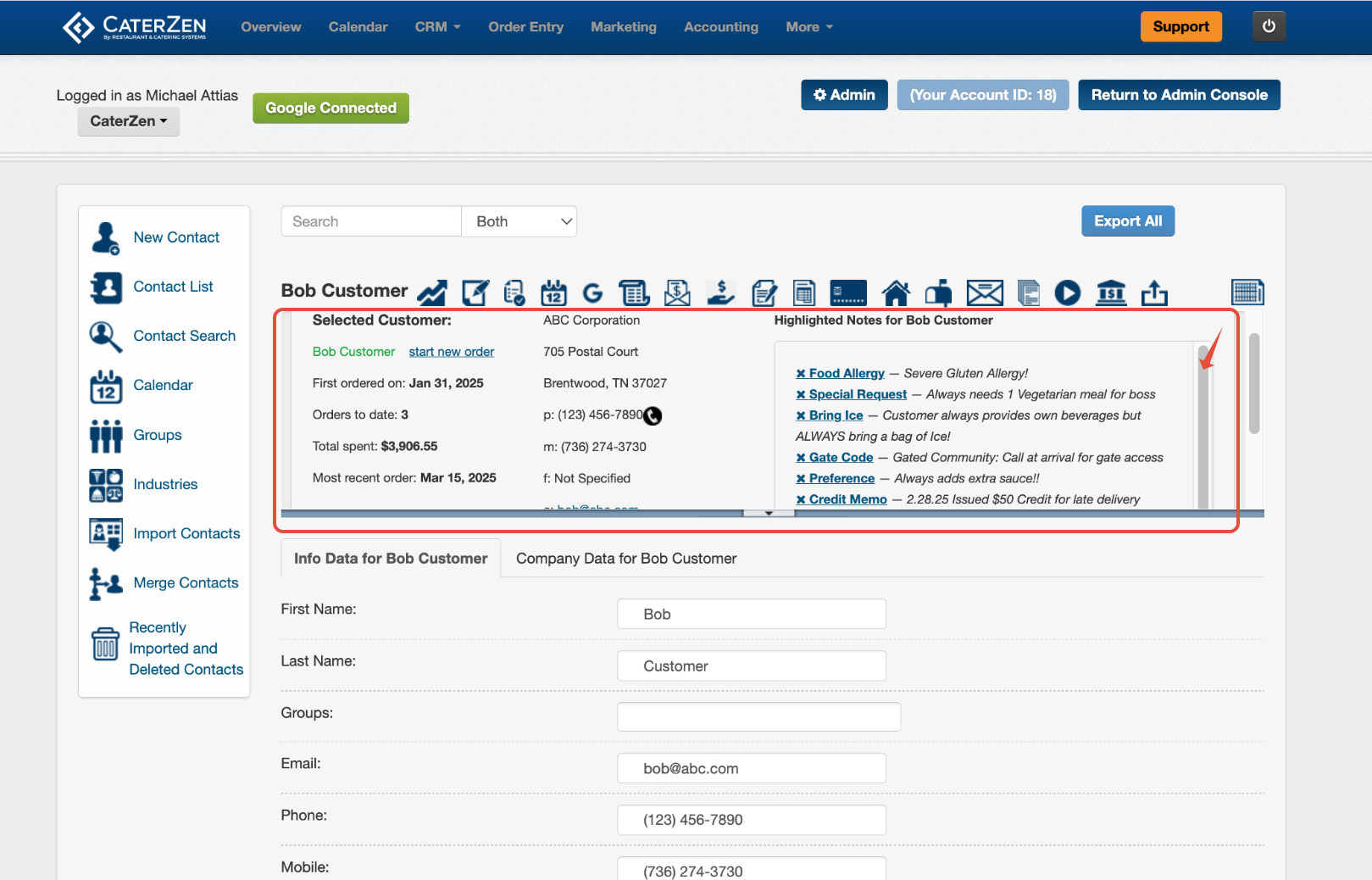Click the Google Connected button
Image resolution: width=1372 pixels, height=880 pixels.
click(x=331, y=109)
